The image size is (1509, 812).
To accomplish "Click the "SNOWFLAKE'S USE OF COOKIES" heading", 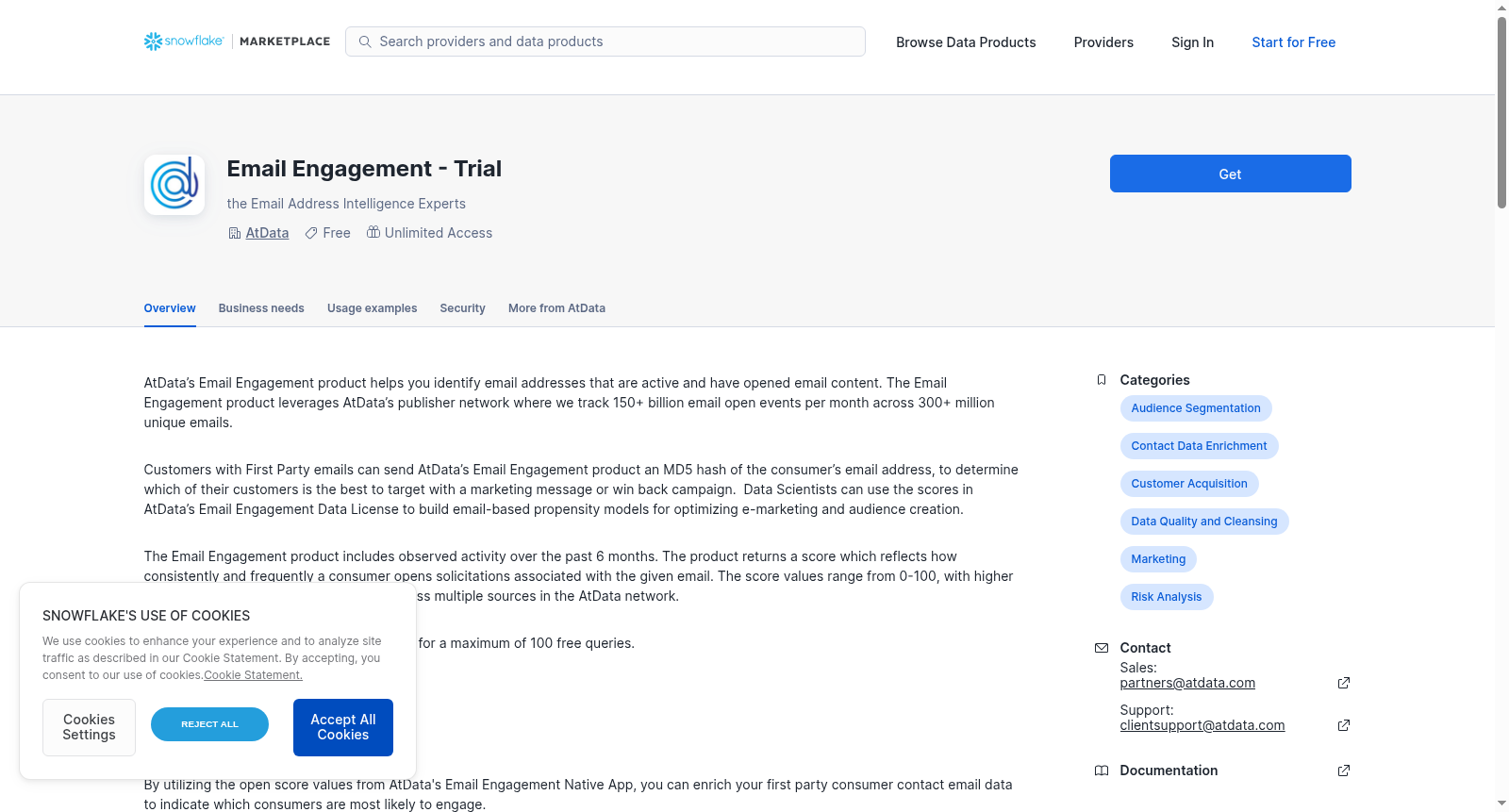I will pos(146,616).
